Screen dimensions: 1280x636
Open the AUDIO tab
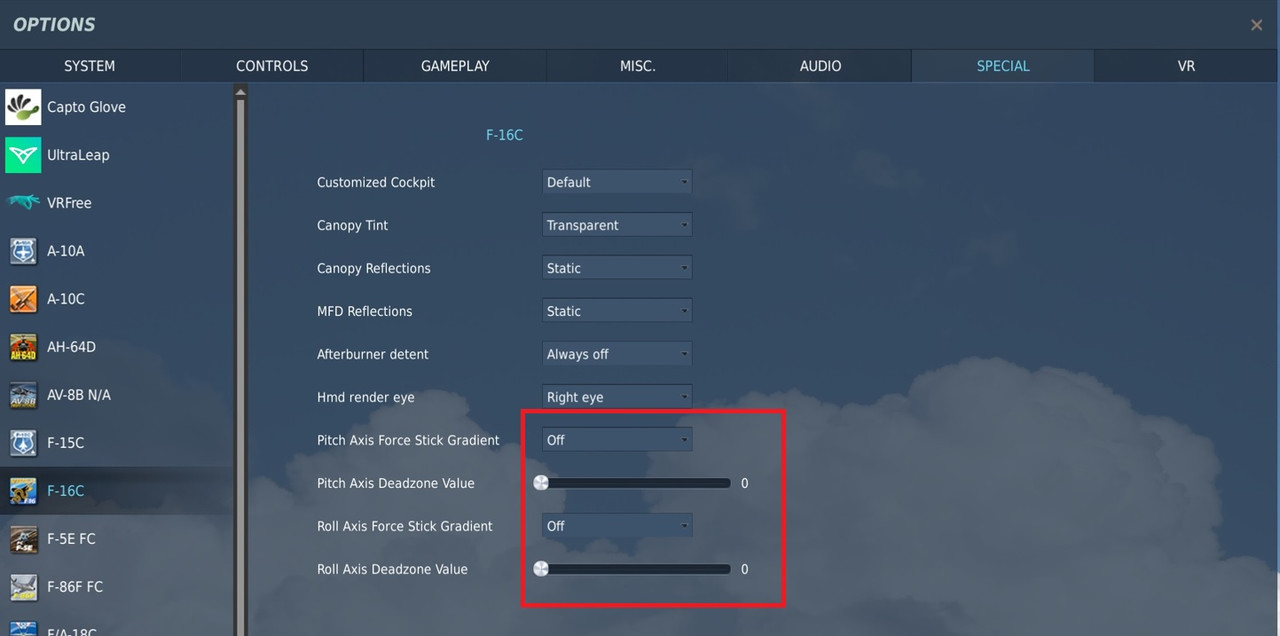(x=820, y=66)
